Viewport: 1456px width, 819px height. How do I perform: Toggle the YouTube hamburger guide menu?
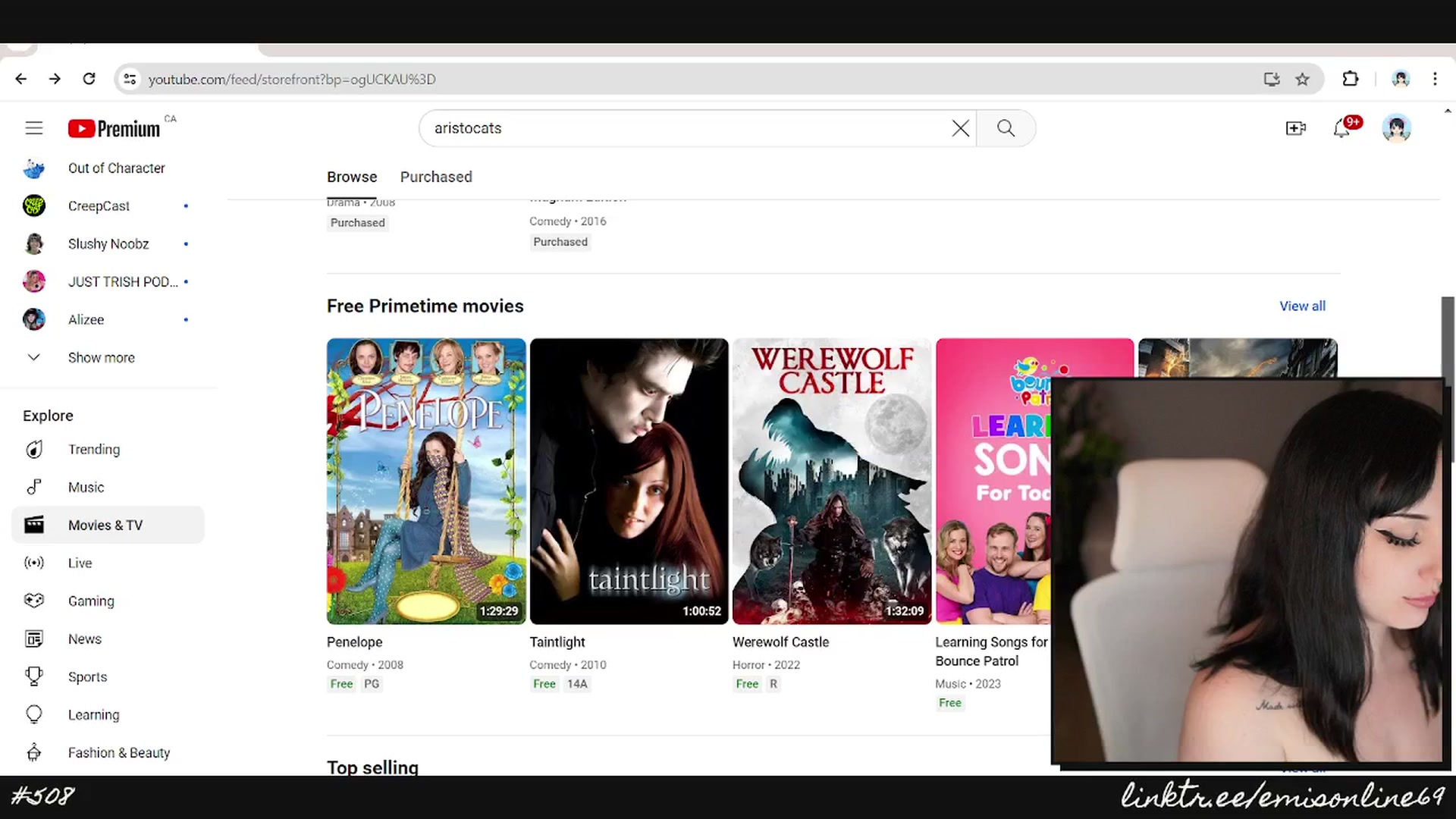tap(34, 128)
